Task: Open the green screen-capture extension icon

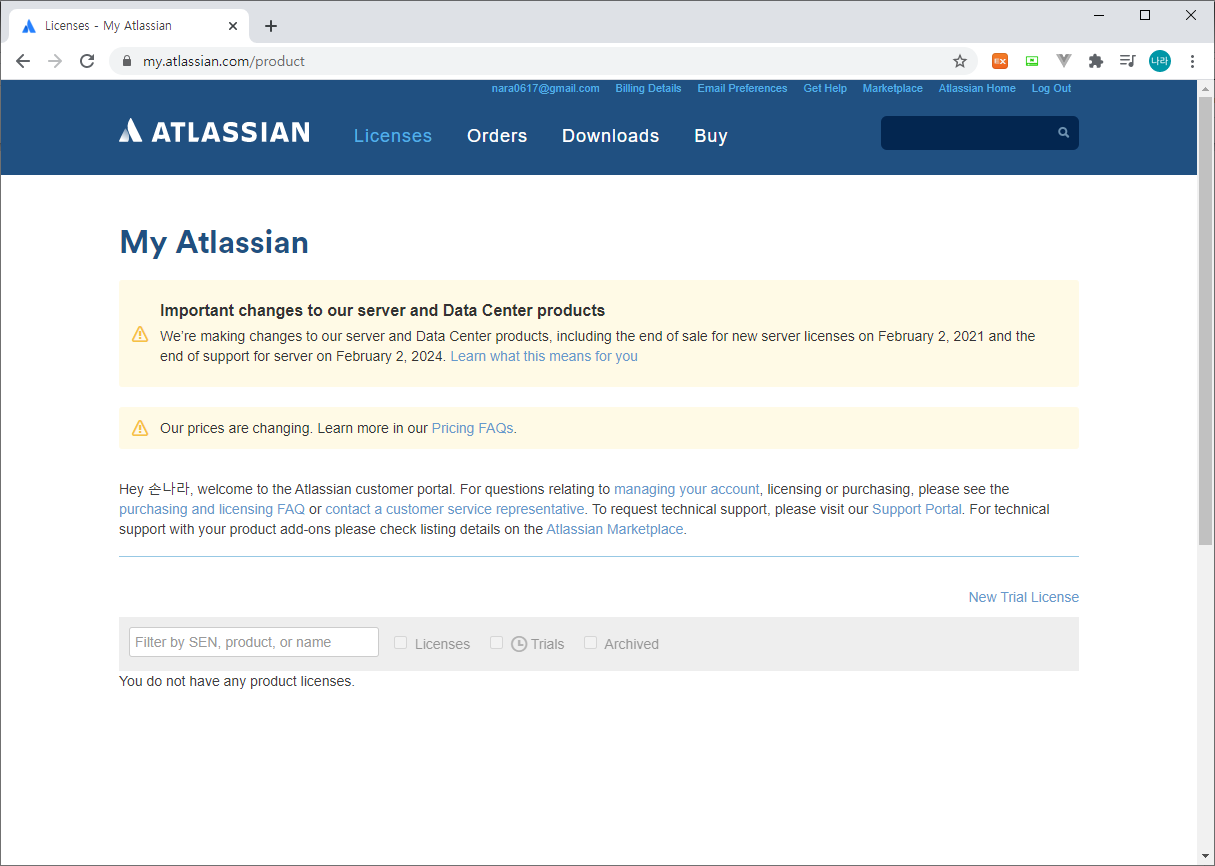Action: point(1032,61)
